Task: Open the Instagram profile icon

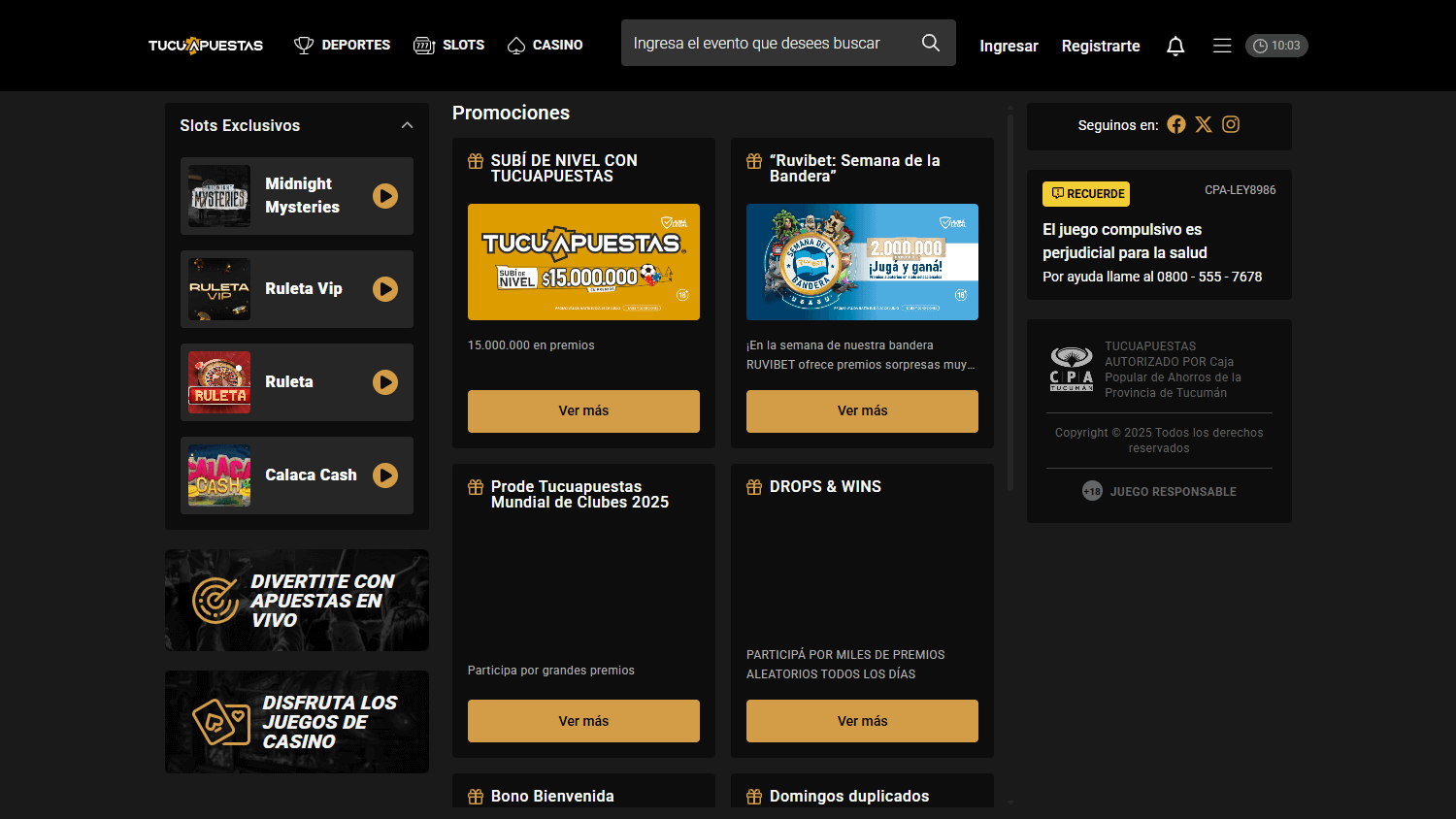Action: (1231, 124)
